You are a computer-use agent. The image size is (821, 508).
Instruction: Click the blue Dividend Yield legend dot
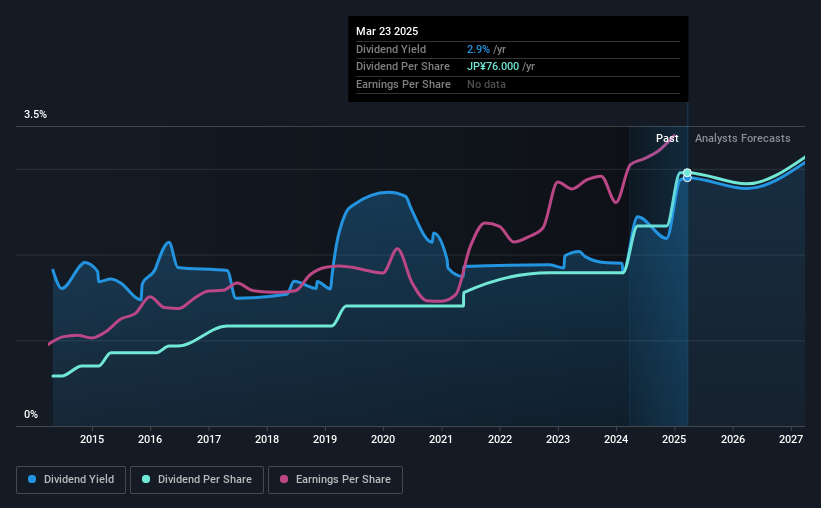point(32,479)
